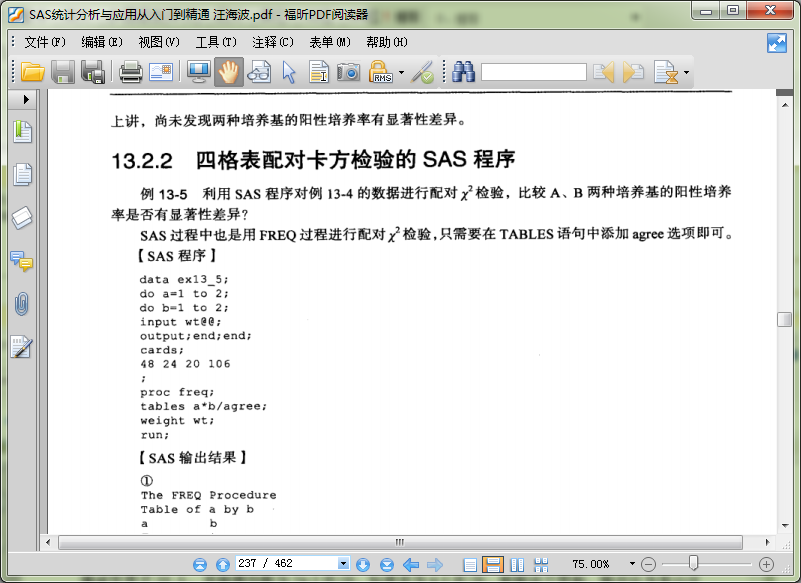Click the search options page icon

click(666, 72)
